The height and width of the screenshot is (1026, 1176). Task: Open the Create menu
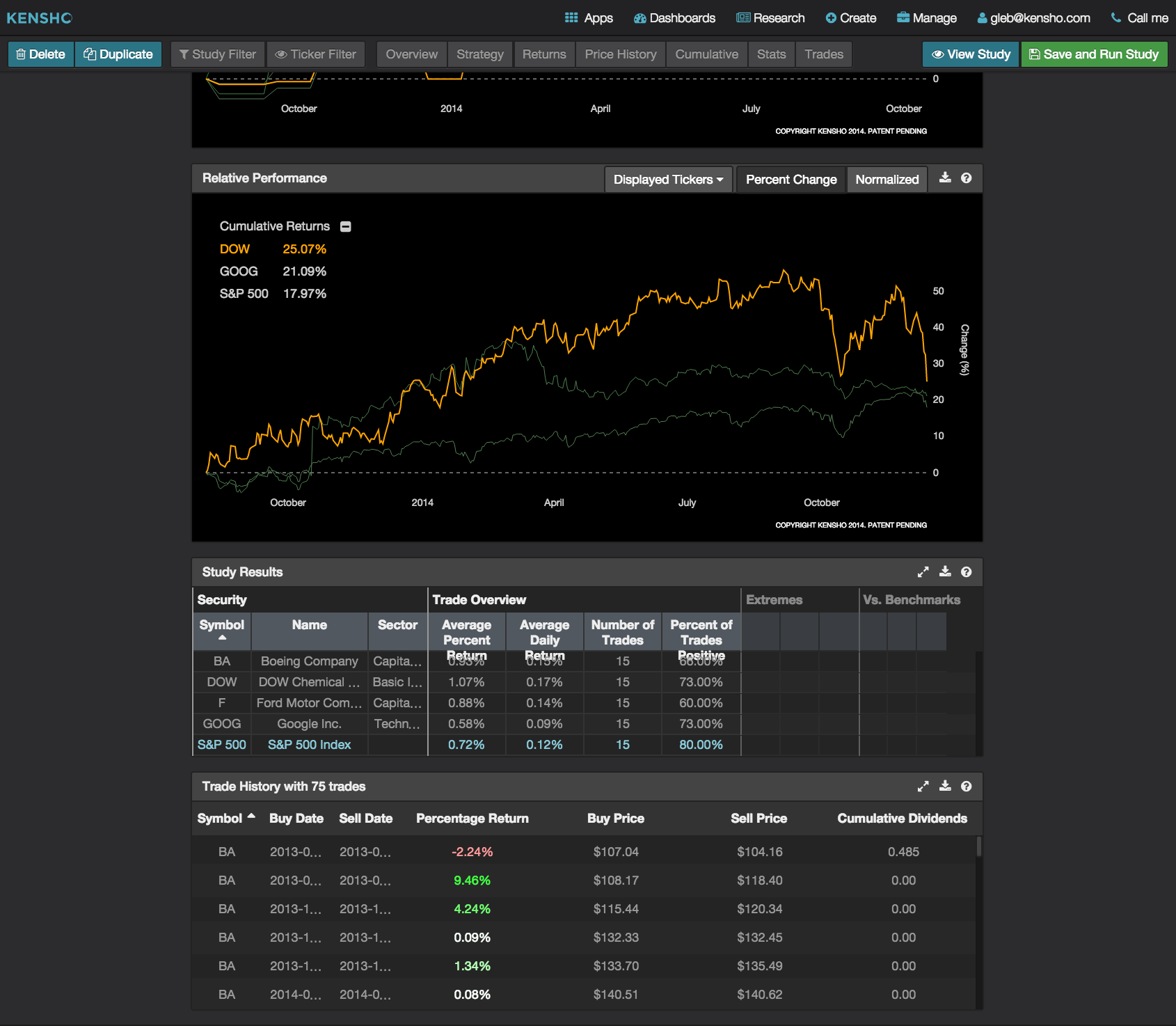(851, 18)
